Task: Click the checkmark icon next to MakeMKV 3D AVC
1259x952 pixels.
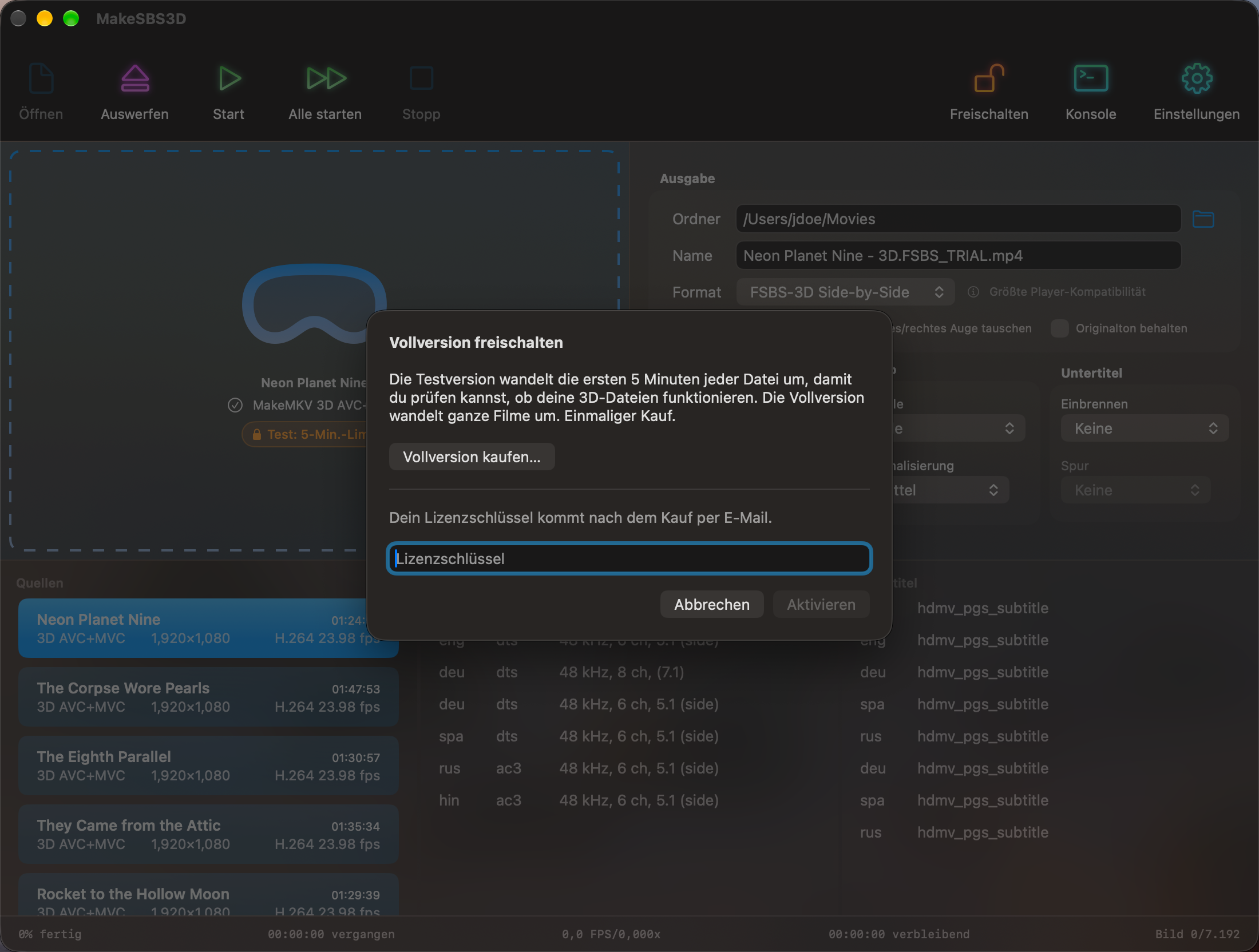Action: coord(235,405)
